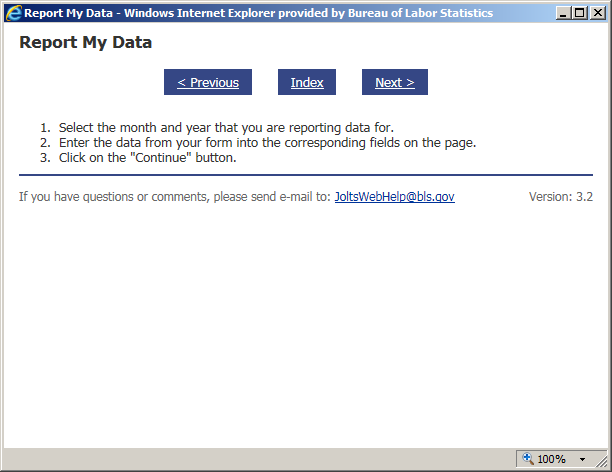This screenshot has width=612, height=472.
Task: Click the 'Version: 3.2' text
Action: (561, 196)
